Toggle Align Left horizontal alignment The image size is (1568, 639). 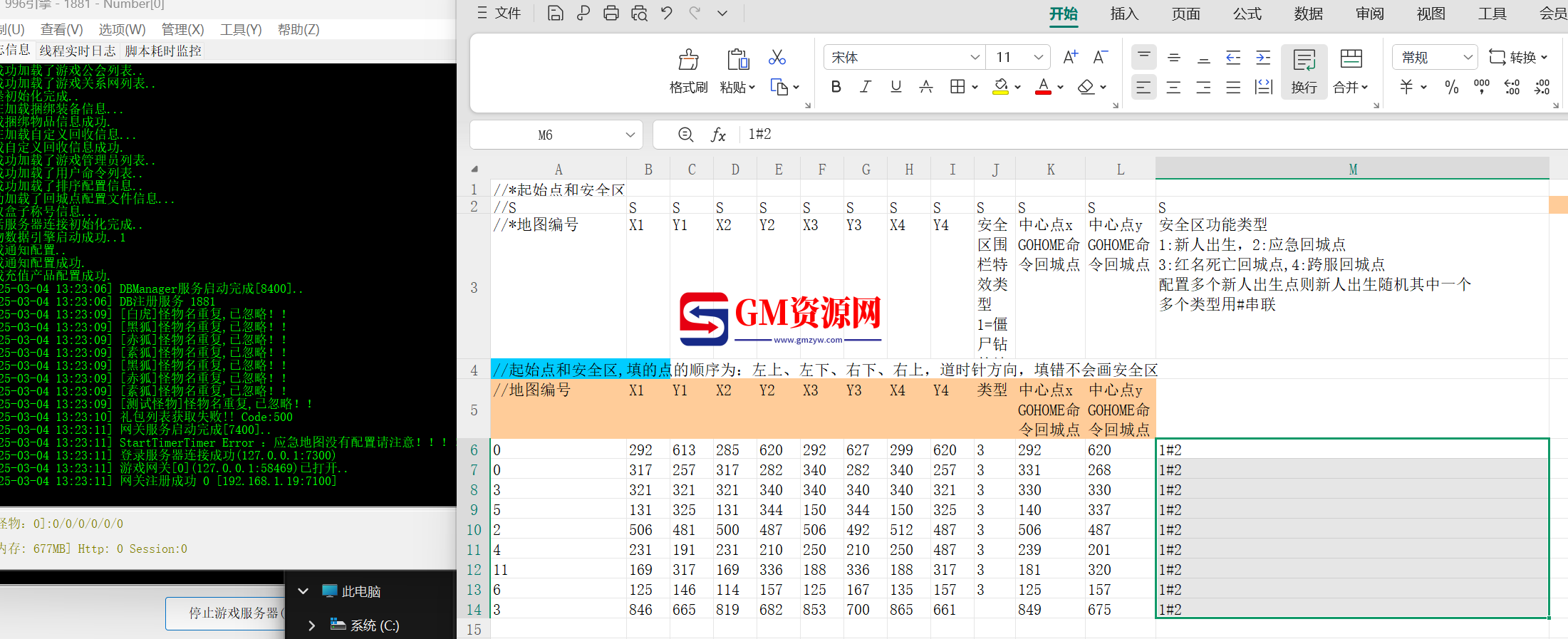click(1144, 87)
